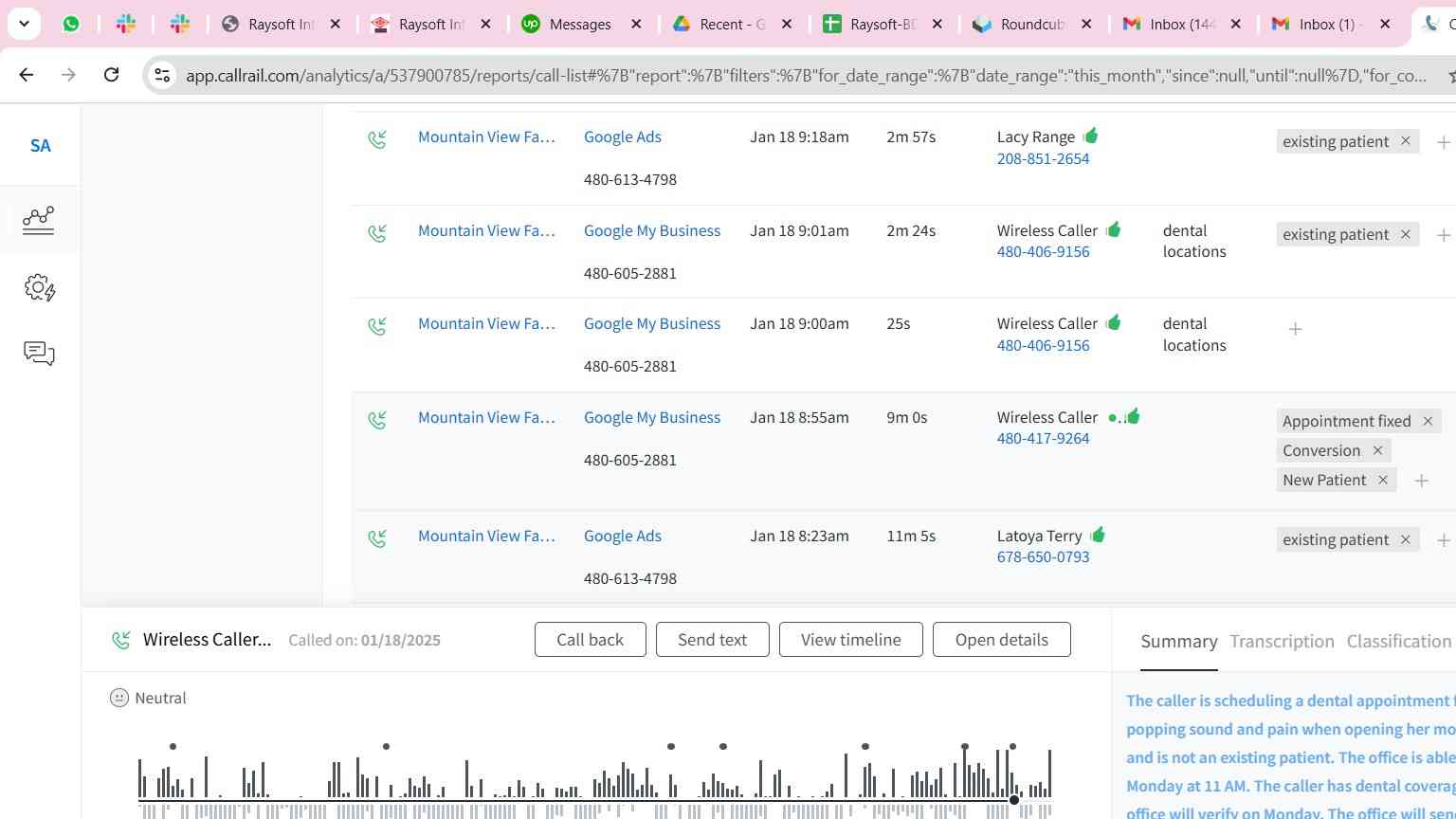This screenshot has width=1456, height=819.
Task: Remove existing patient tag from Latoya Terry
Action: 1406,539
